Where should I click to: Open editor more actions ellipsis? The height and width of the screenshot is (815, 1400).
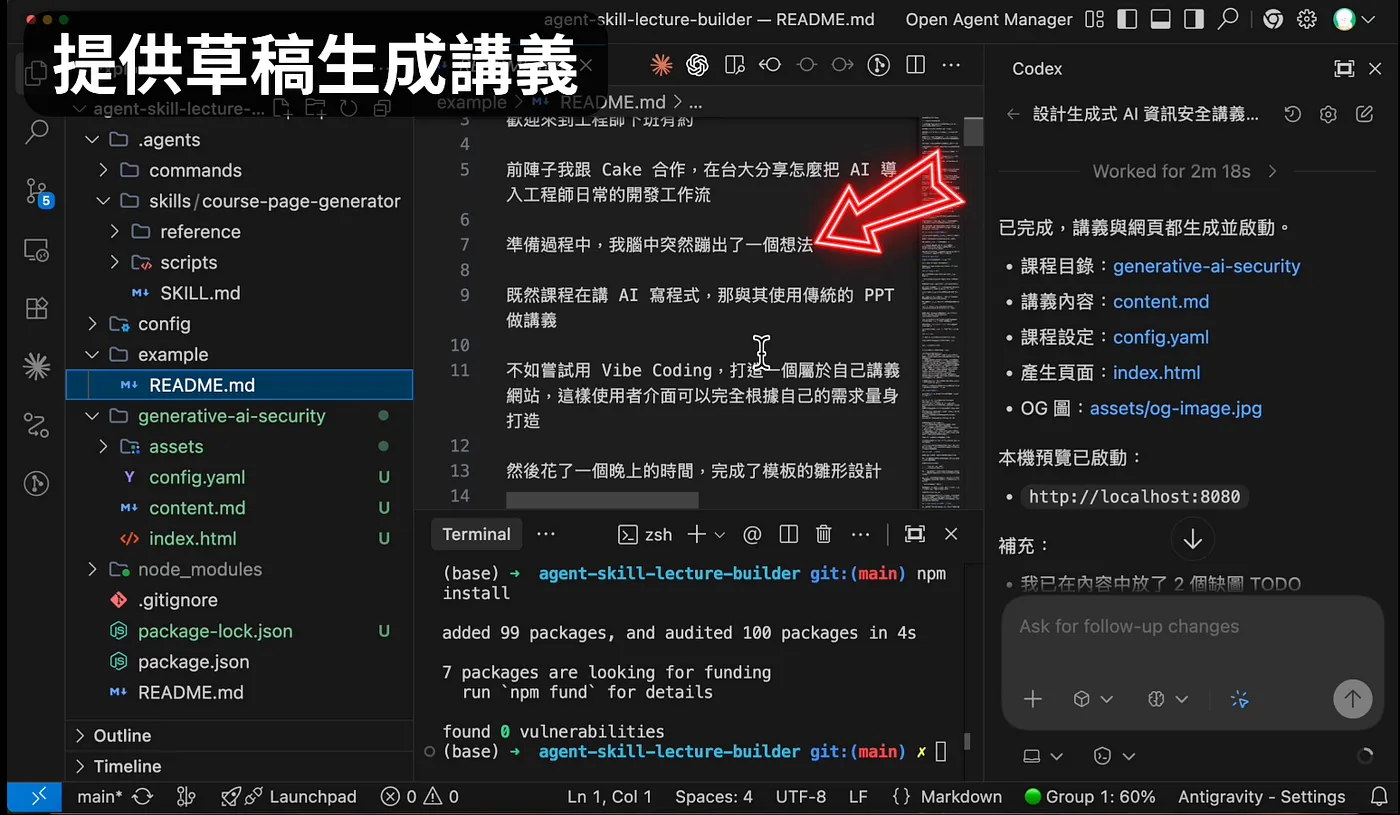(x=951, y=65)
